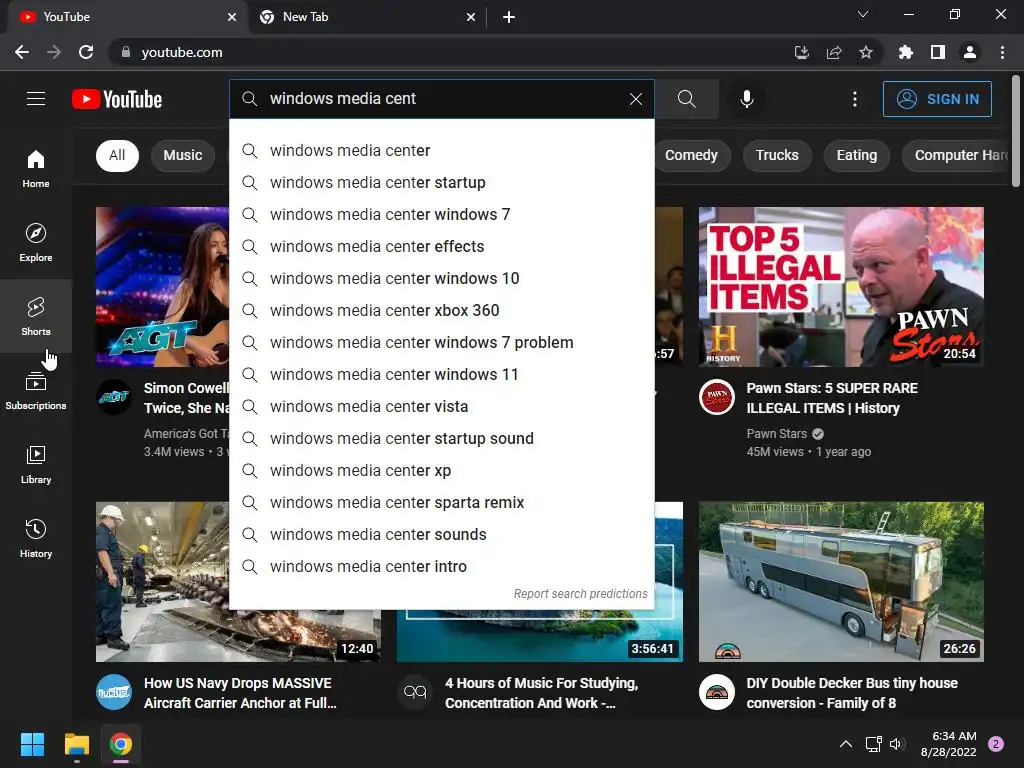Clear the search box with the X icon
Viewport: 1024px width, 768px height.
tap(635, 99)
